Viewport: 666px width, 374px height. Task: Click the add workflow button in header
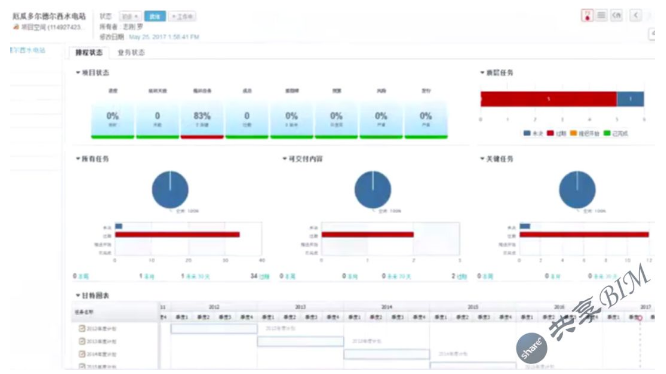tap(182, 17)
